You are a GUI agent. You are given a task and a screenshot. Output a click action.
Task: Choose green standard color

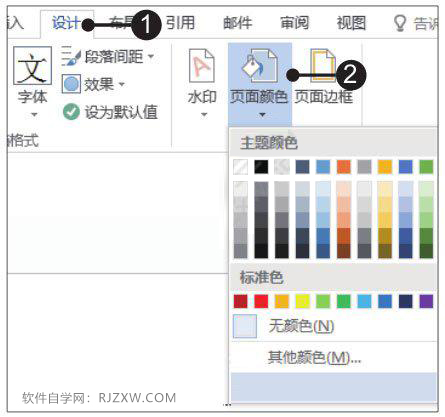click(x=344, y=301)
